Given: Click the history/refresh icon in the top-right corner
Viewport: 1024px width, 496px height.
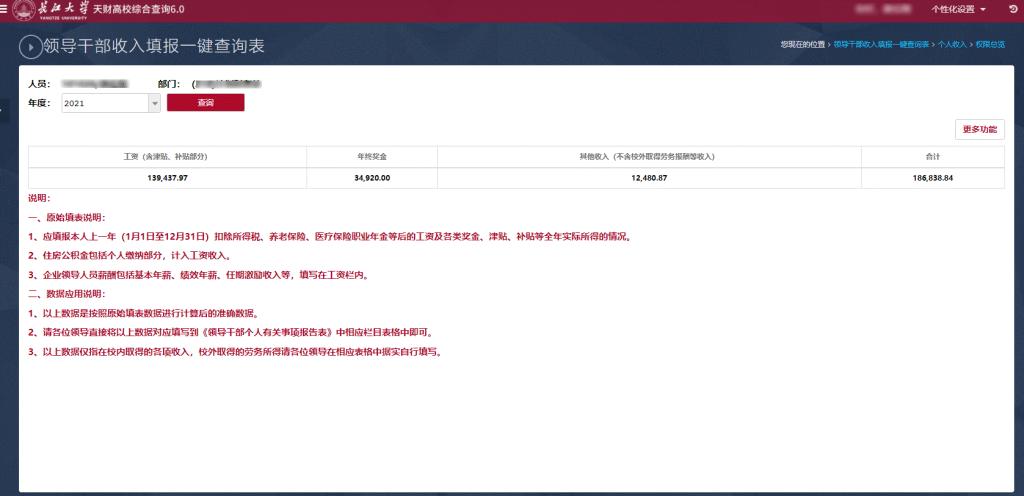Looking at the screenshot, I should click(x=1013, y=9).
